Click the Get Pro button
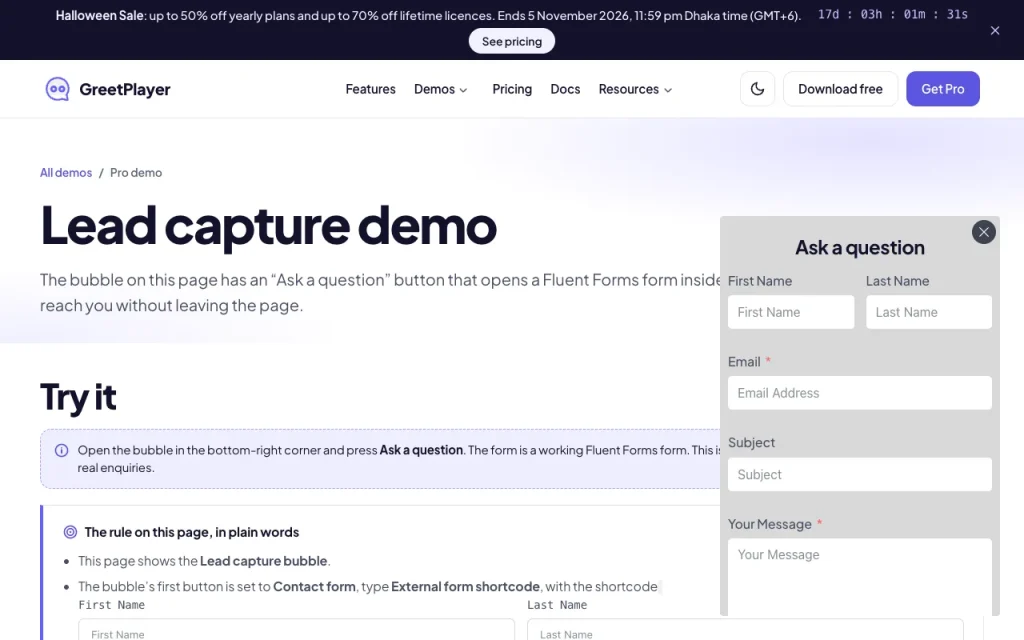 (x=942, y=89)
